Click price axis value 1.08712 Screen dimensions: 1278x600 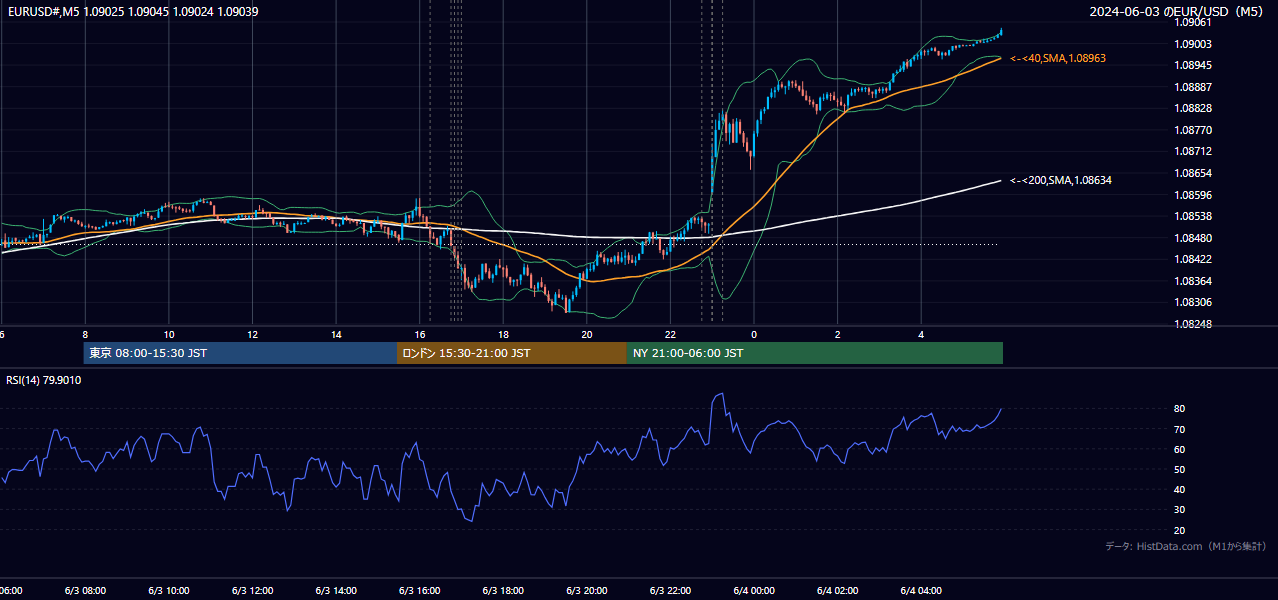(1193, 151)
